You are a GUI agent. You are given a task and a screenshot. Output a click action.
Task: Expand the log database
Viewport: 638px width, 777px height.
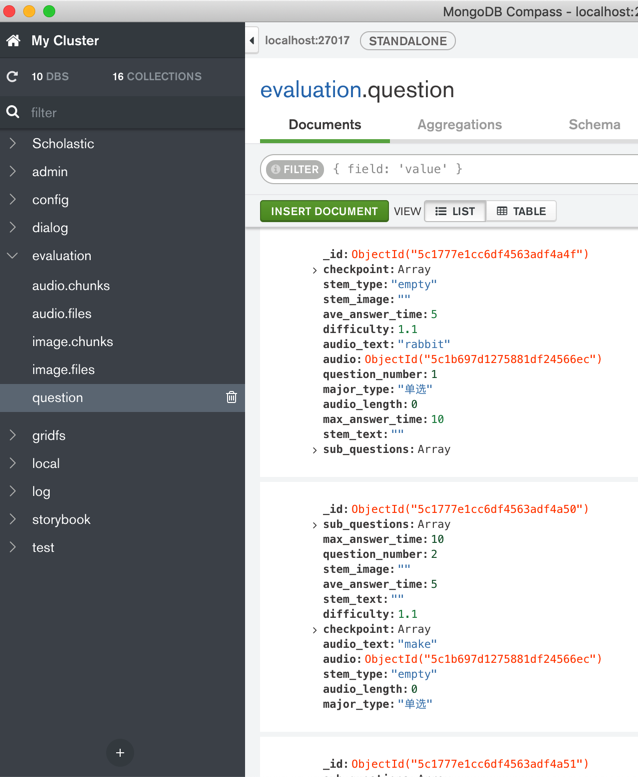pos(13,491)
